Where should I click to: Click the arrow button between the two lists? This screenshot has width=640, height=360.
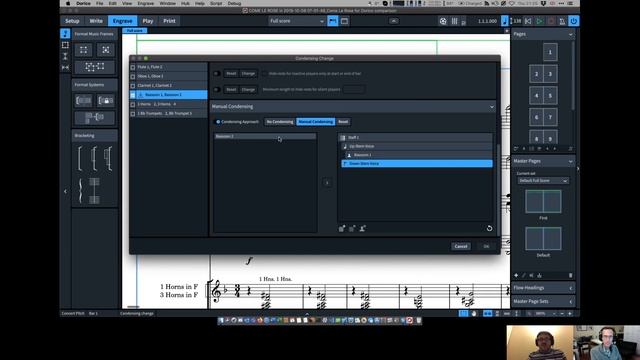327,183
